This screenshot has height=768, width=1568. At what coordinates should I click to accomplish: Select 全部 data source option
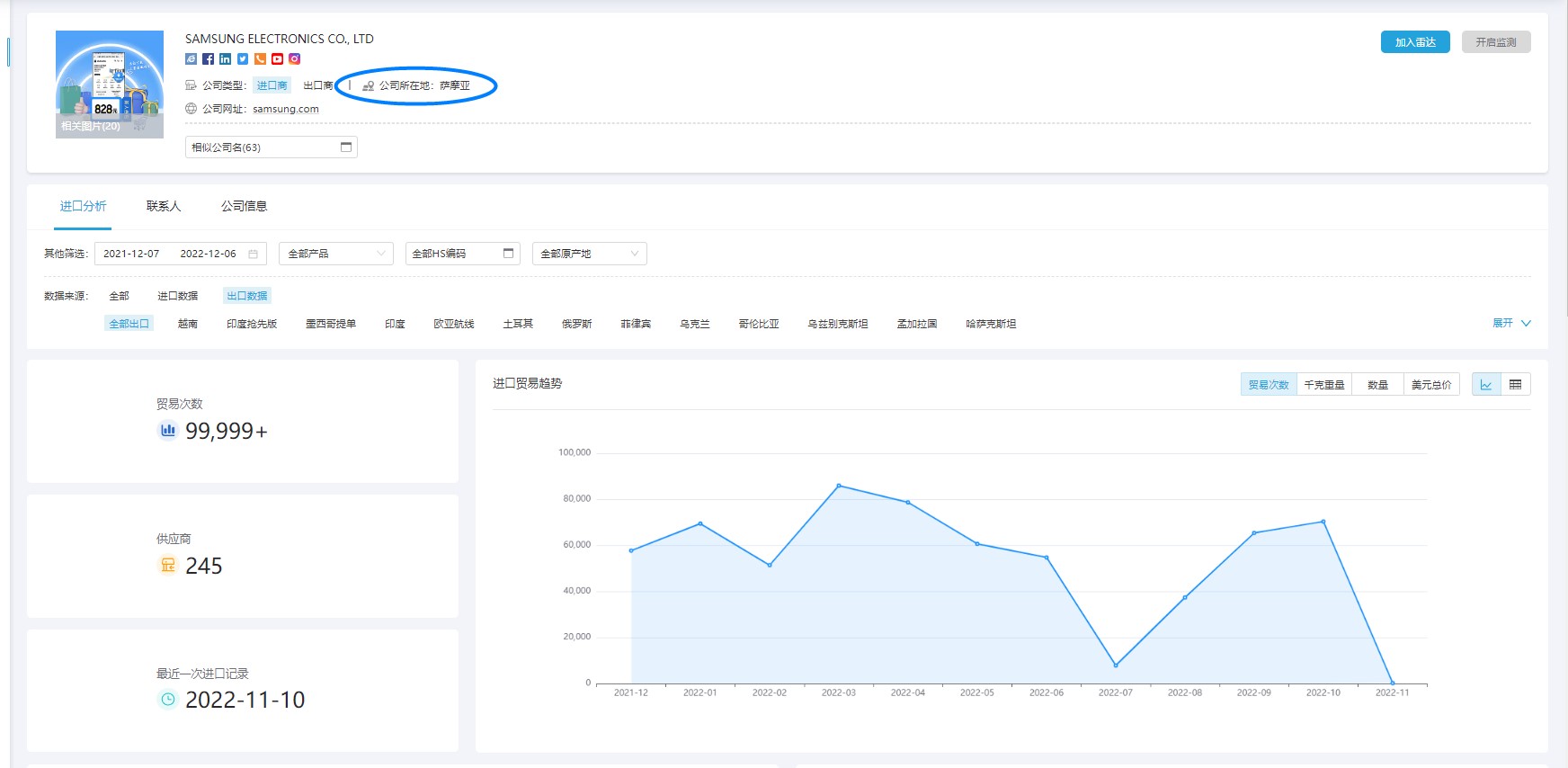119,296
